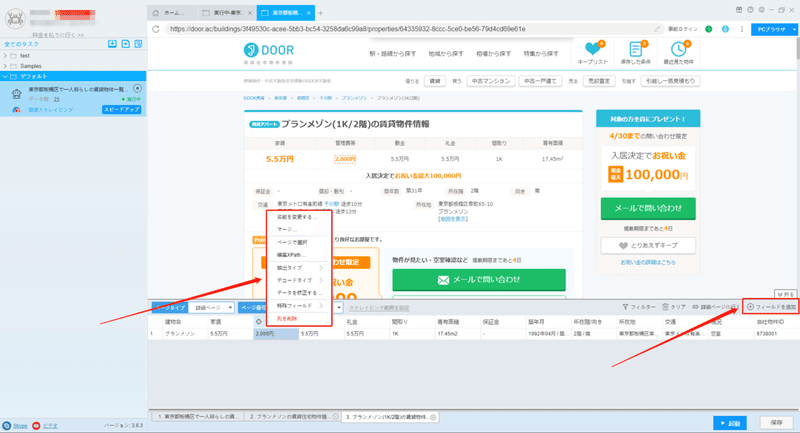This screenshot has width=800, height=433.
Task: Expand the 抽出タイプ submenu
Action: (321, 268)
